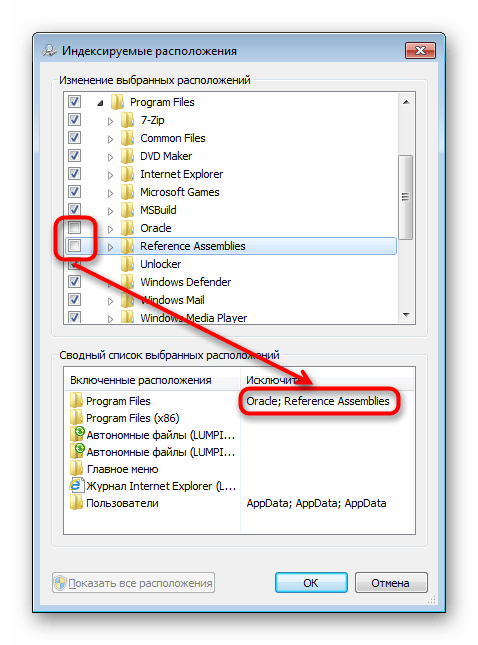Select the Windows Defender tree item
Image resolution: width=478 pixels, height=645 pixels.
186,282
